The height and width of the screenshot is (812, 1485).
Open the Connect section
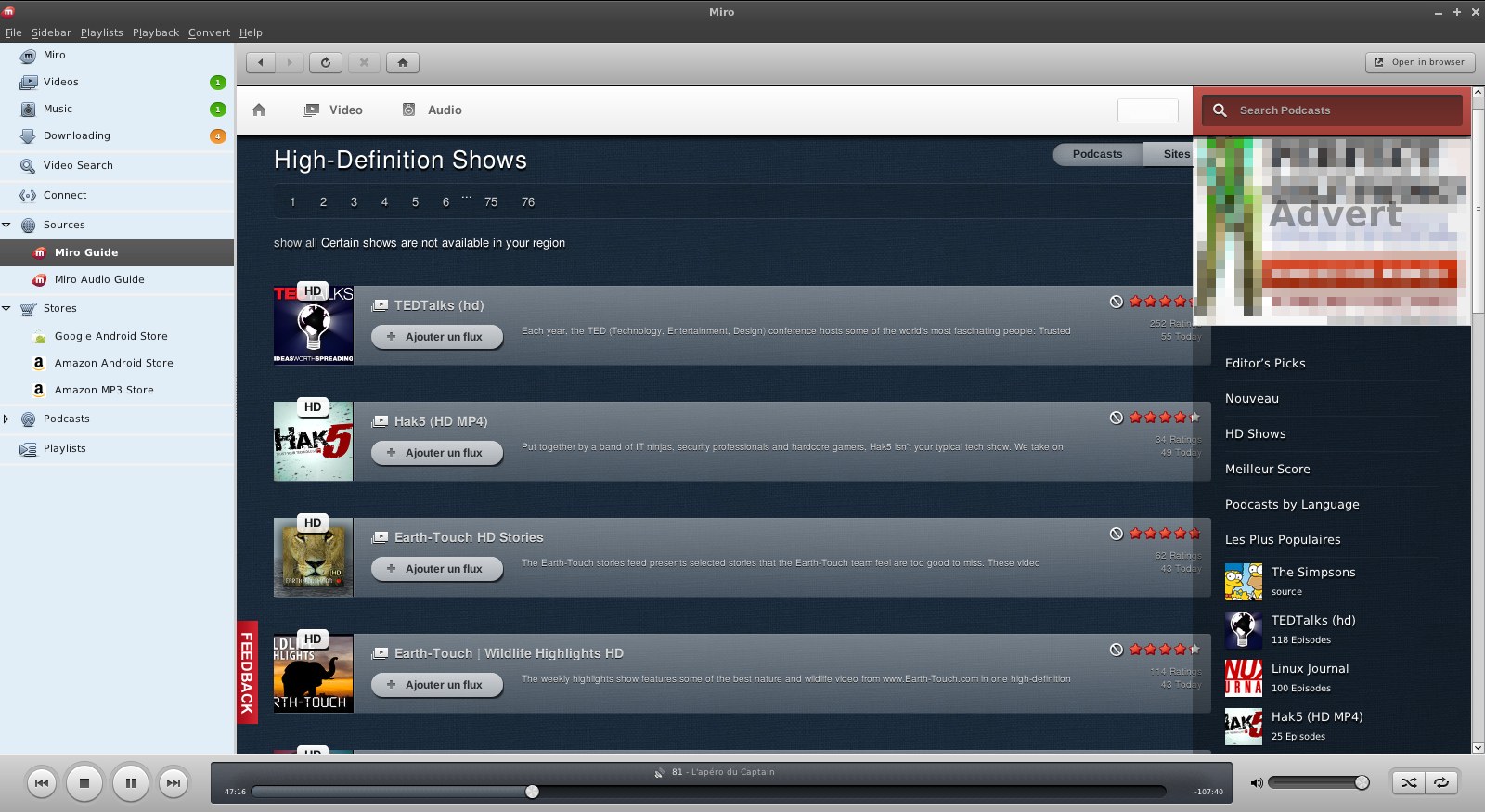click(117, 195)
